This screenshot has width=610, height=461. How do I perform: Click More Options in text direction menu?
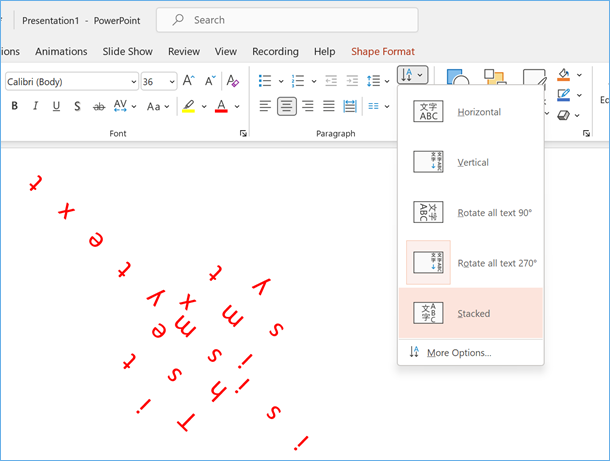(x=458, y=352)
